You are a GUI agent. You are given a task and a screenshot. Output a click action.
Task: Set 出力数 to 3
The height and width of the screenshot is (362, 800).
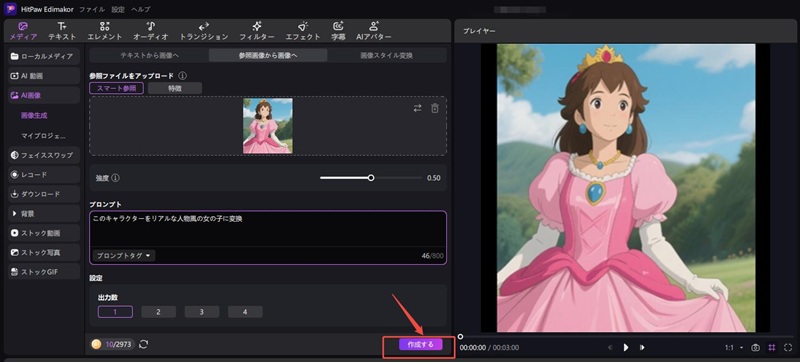point(202,312)
